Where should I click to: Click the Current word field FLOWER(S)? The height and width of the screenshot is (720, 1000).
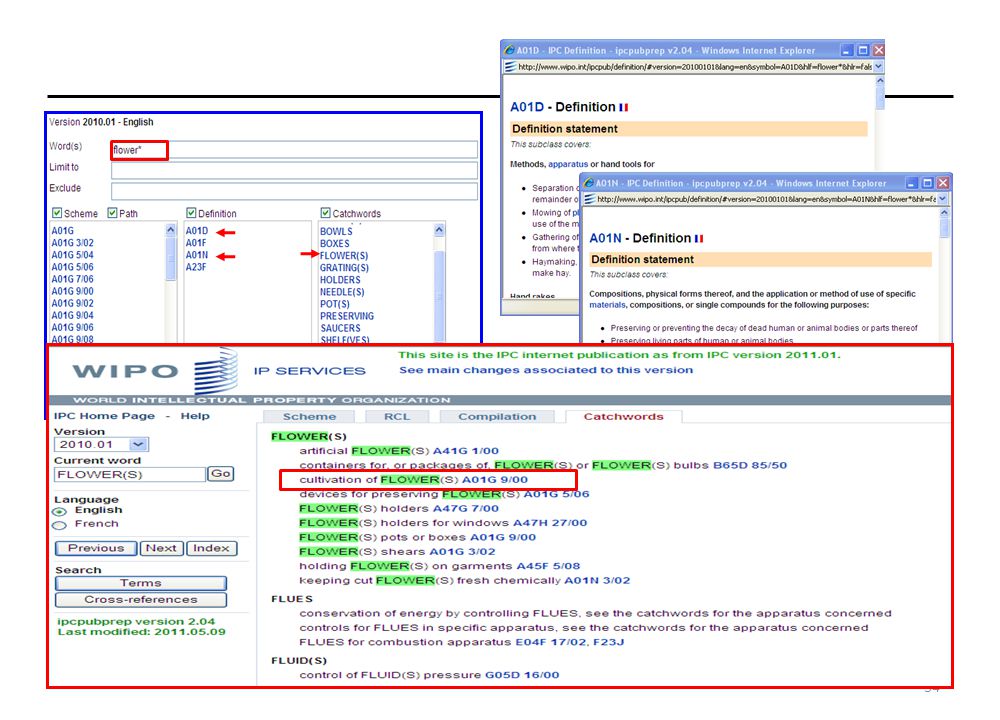pos(130,474)
